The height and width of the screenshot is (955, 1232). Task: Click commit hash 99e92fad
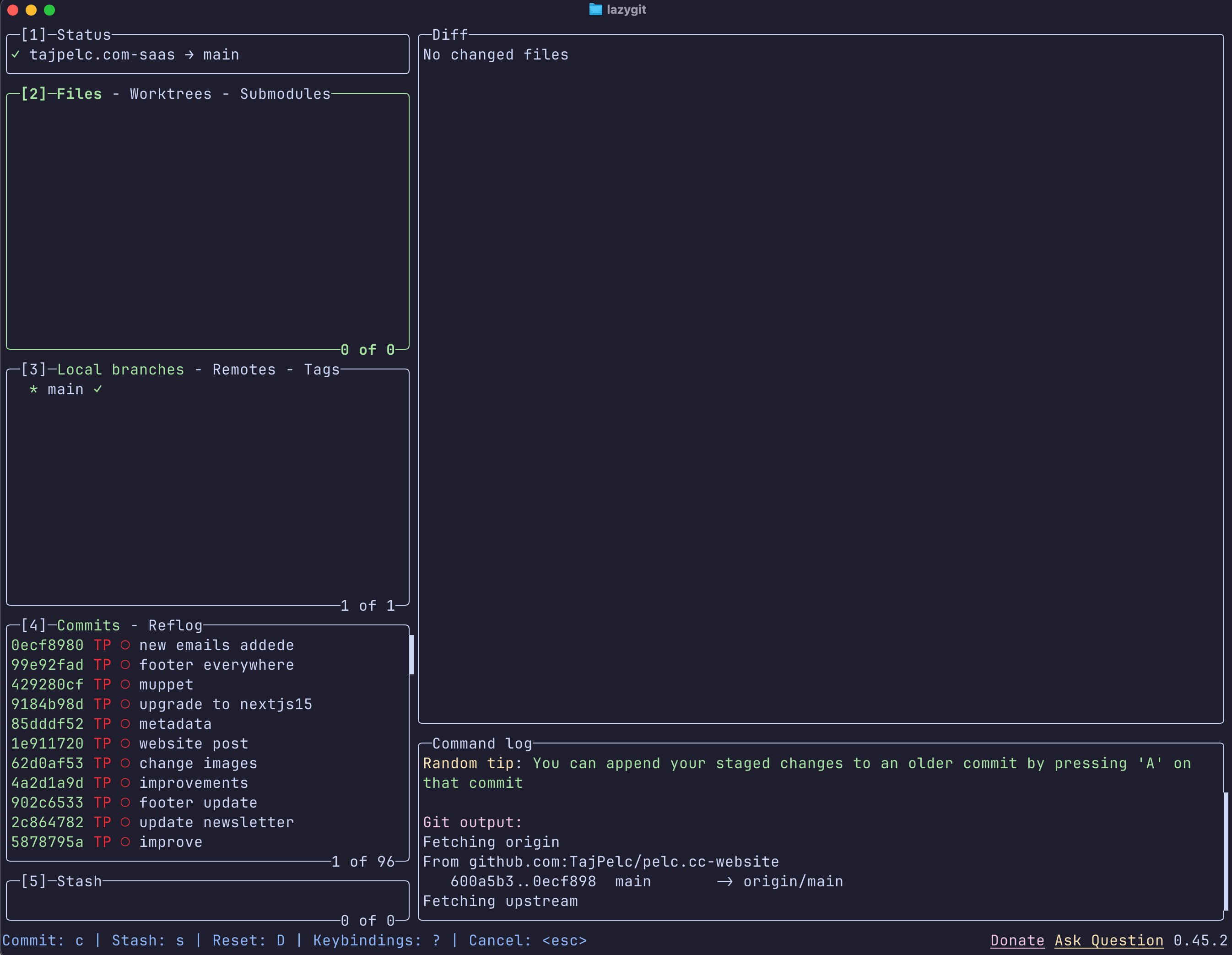tap(48, 665)
